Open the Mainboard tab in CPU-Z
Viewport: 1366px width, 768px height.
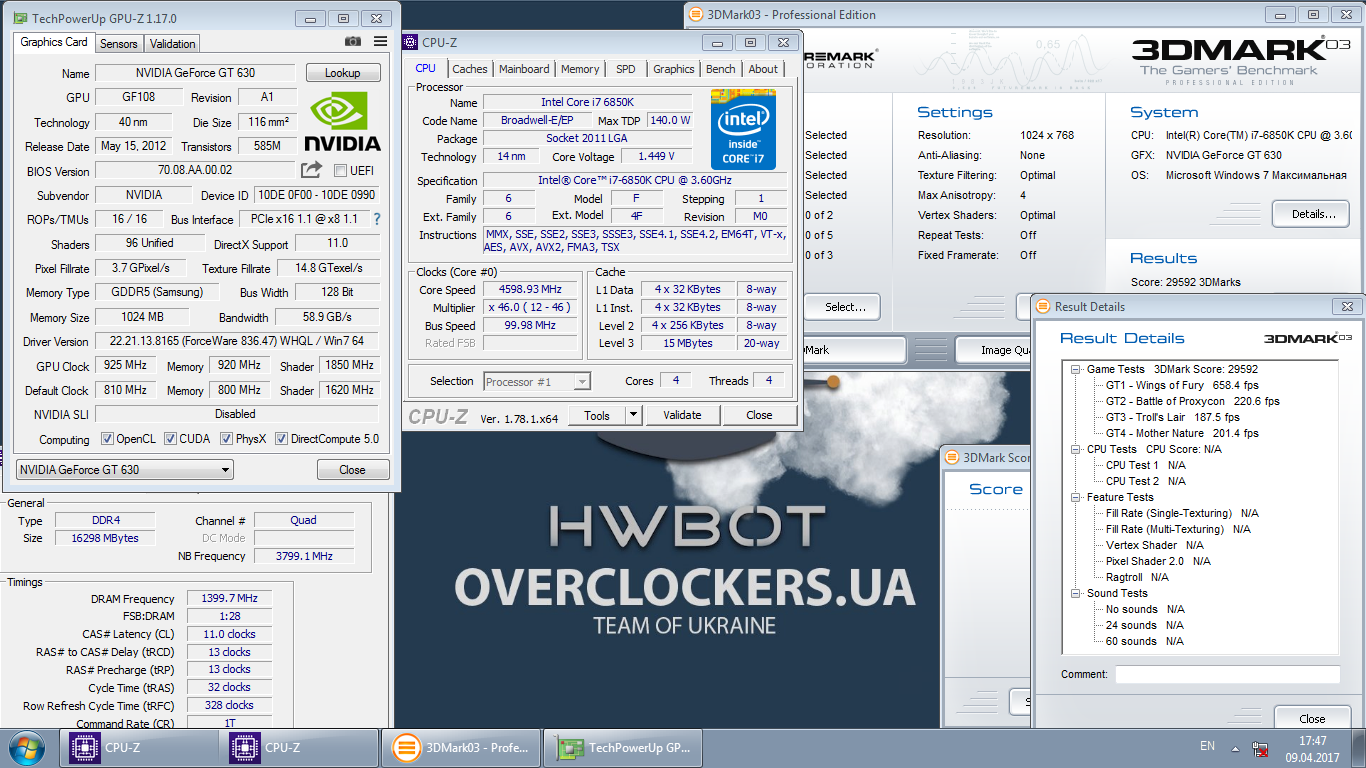point(524,69)
